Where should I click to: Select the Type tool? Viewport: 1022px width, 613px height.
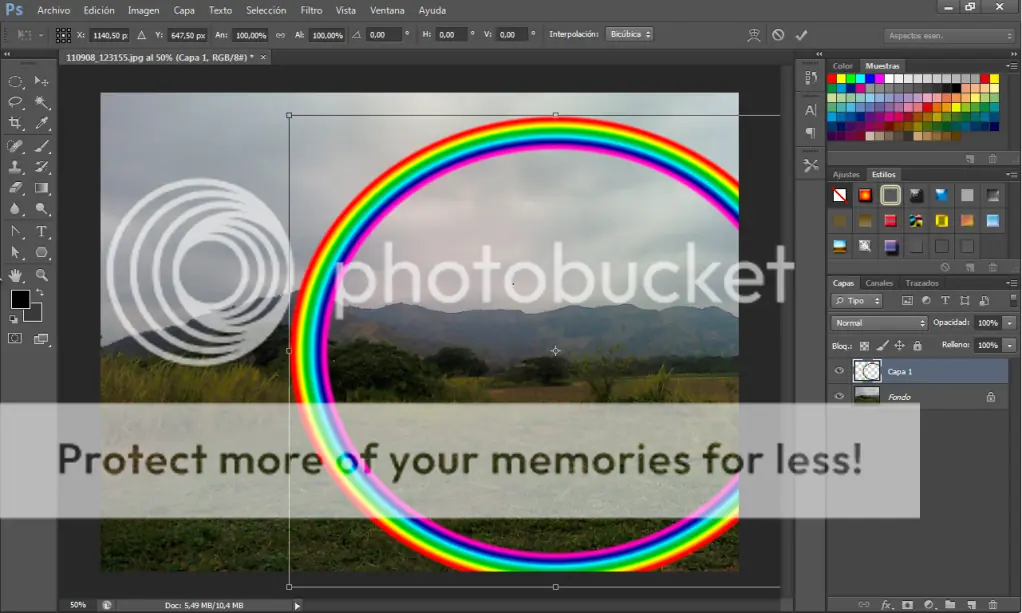41,232
